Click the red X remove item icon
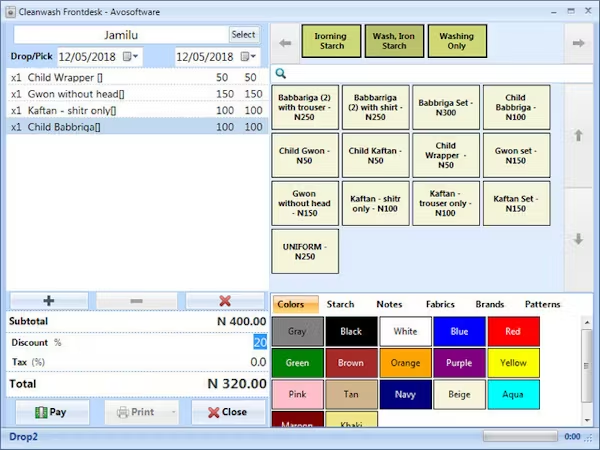This screenshot has width=600, height=450. pos(225,301)
